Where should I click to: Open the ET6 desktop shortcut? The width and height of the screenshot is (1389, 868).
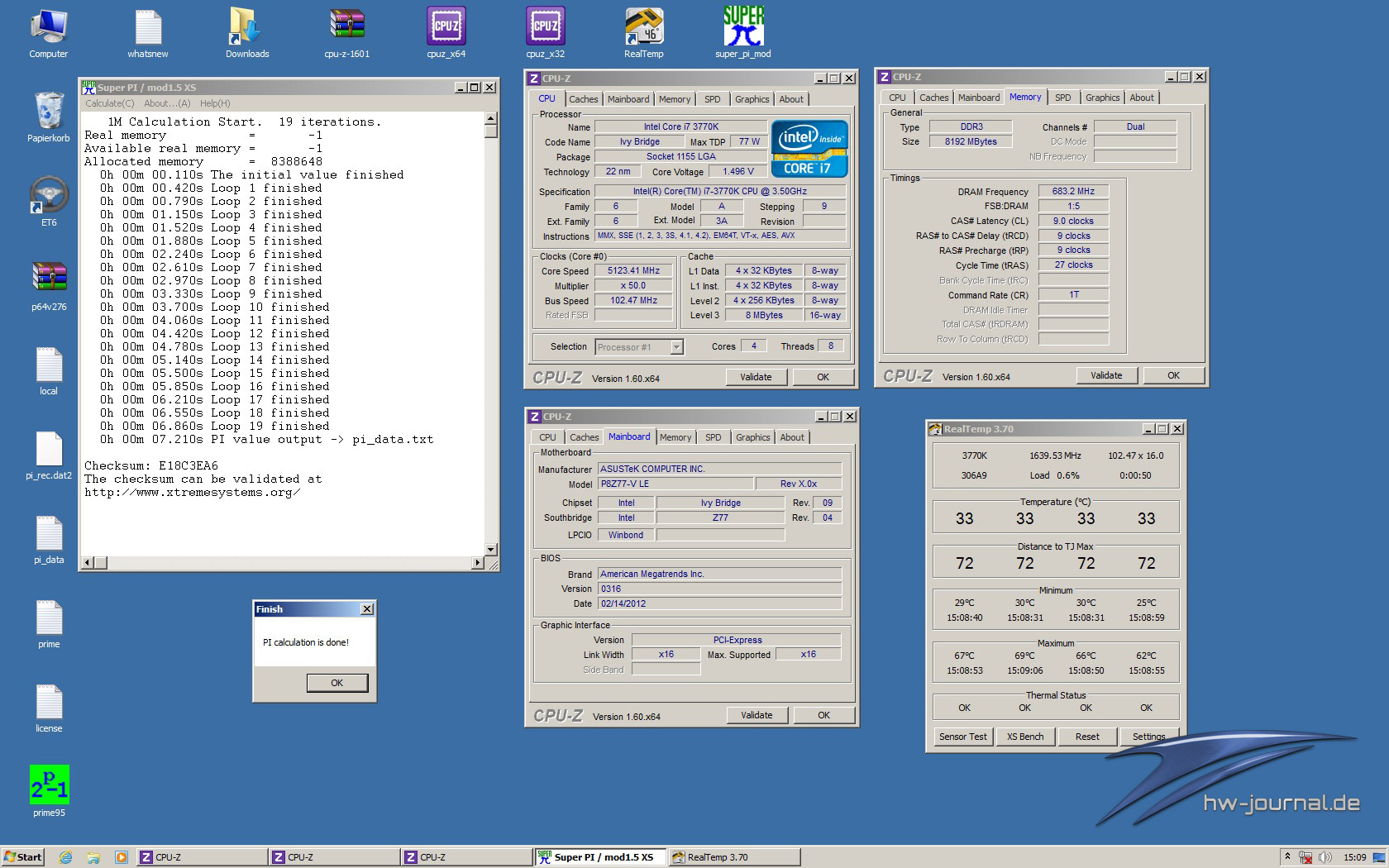(49, 196)
